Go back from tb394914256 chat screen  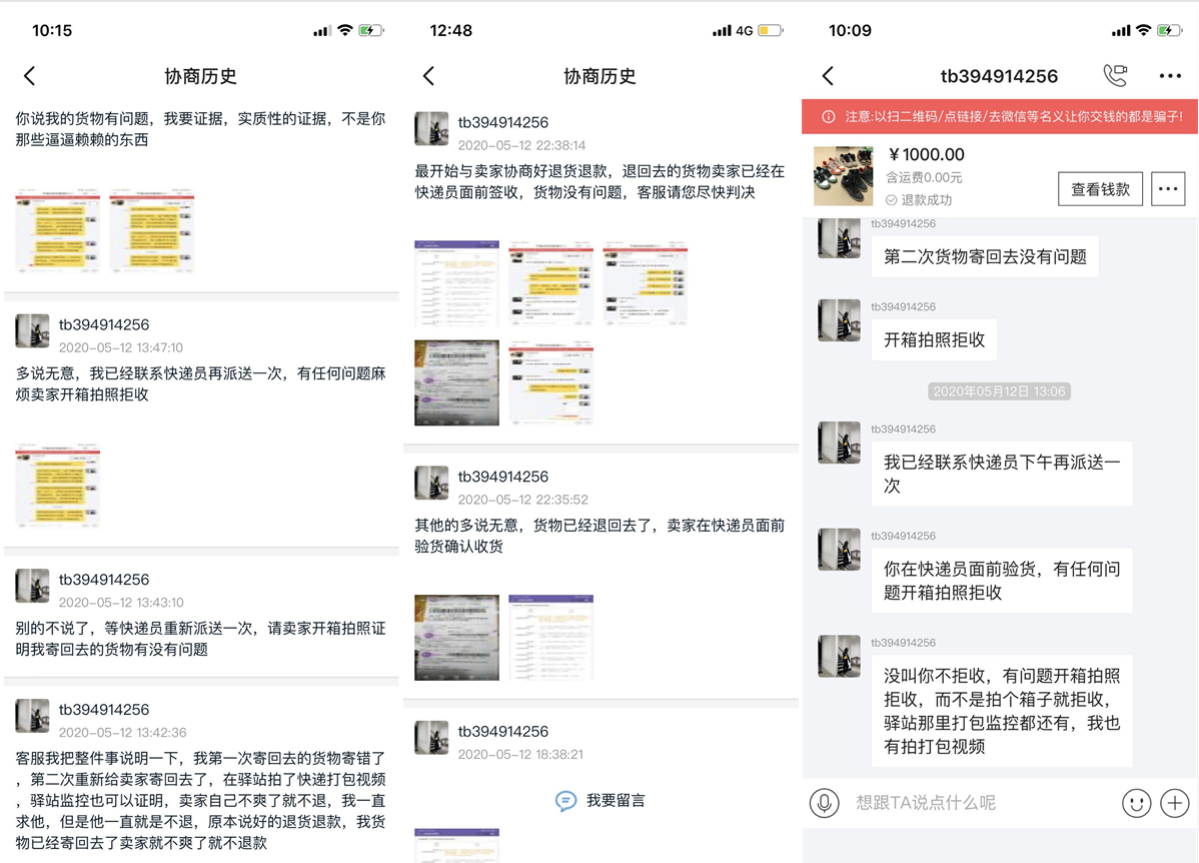(828, 76)
